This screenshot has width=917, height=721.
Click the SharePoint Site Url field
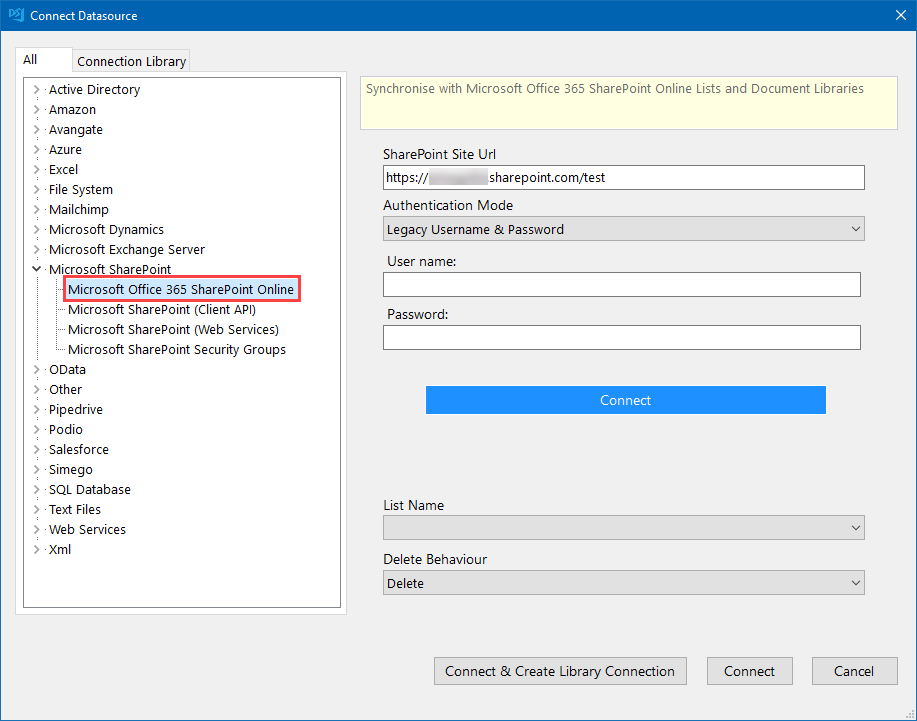pos(623,177)
